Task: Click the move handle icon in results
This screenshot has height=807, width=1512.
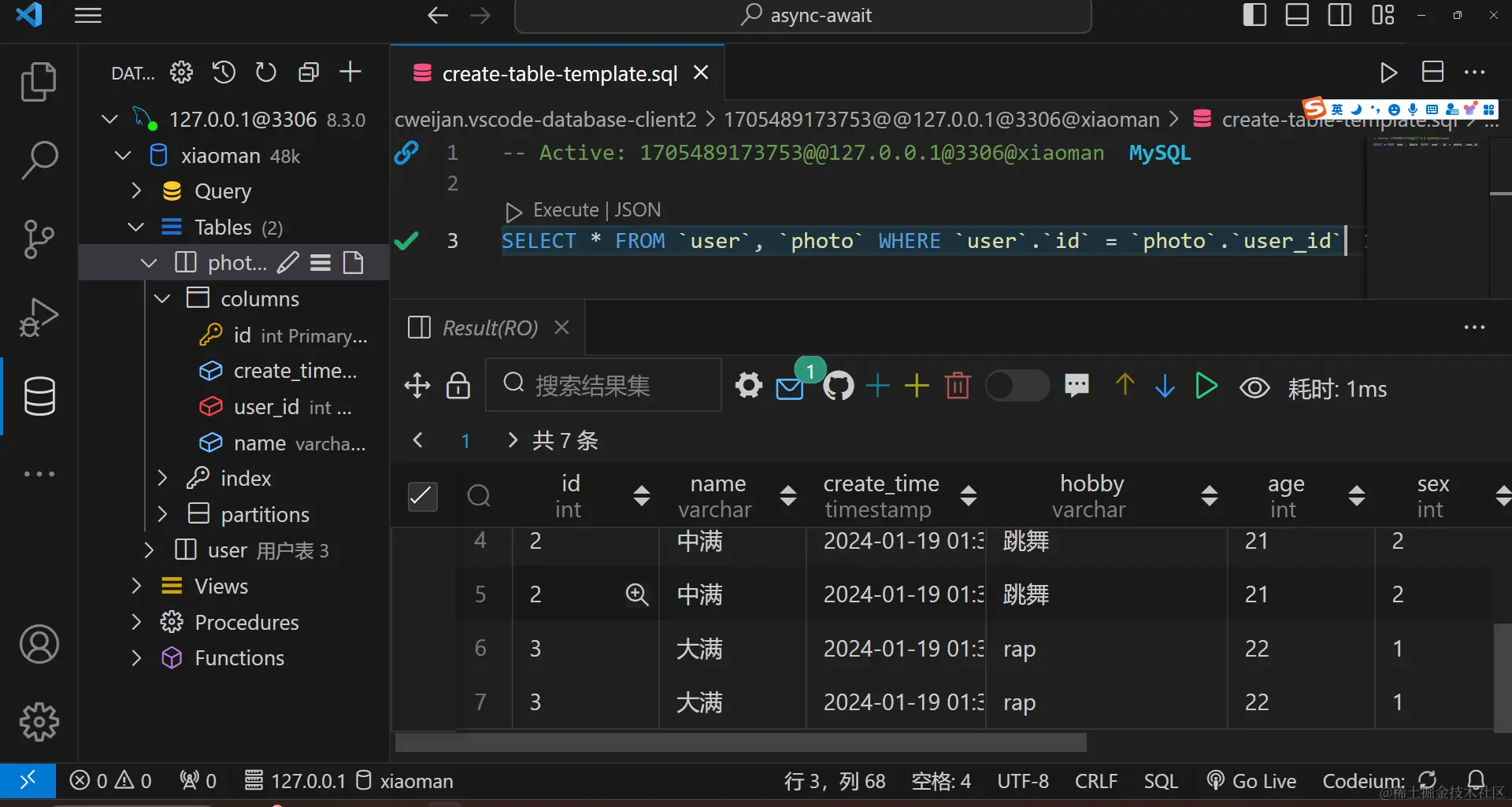Action: [417, 386]
